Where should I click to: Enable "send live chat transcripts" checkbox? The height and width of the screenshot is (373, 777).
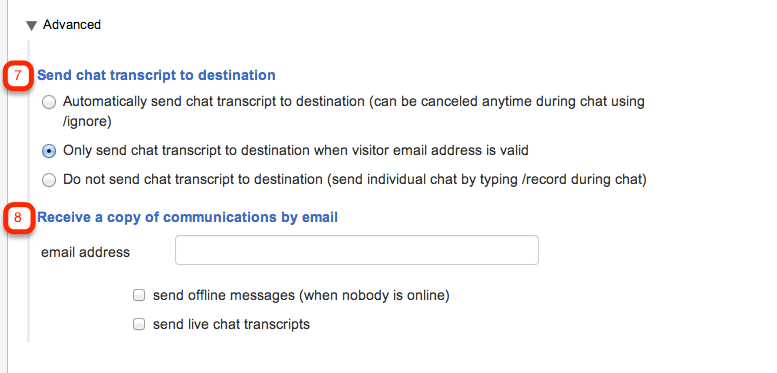pos(139,324)
